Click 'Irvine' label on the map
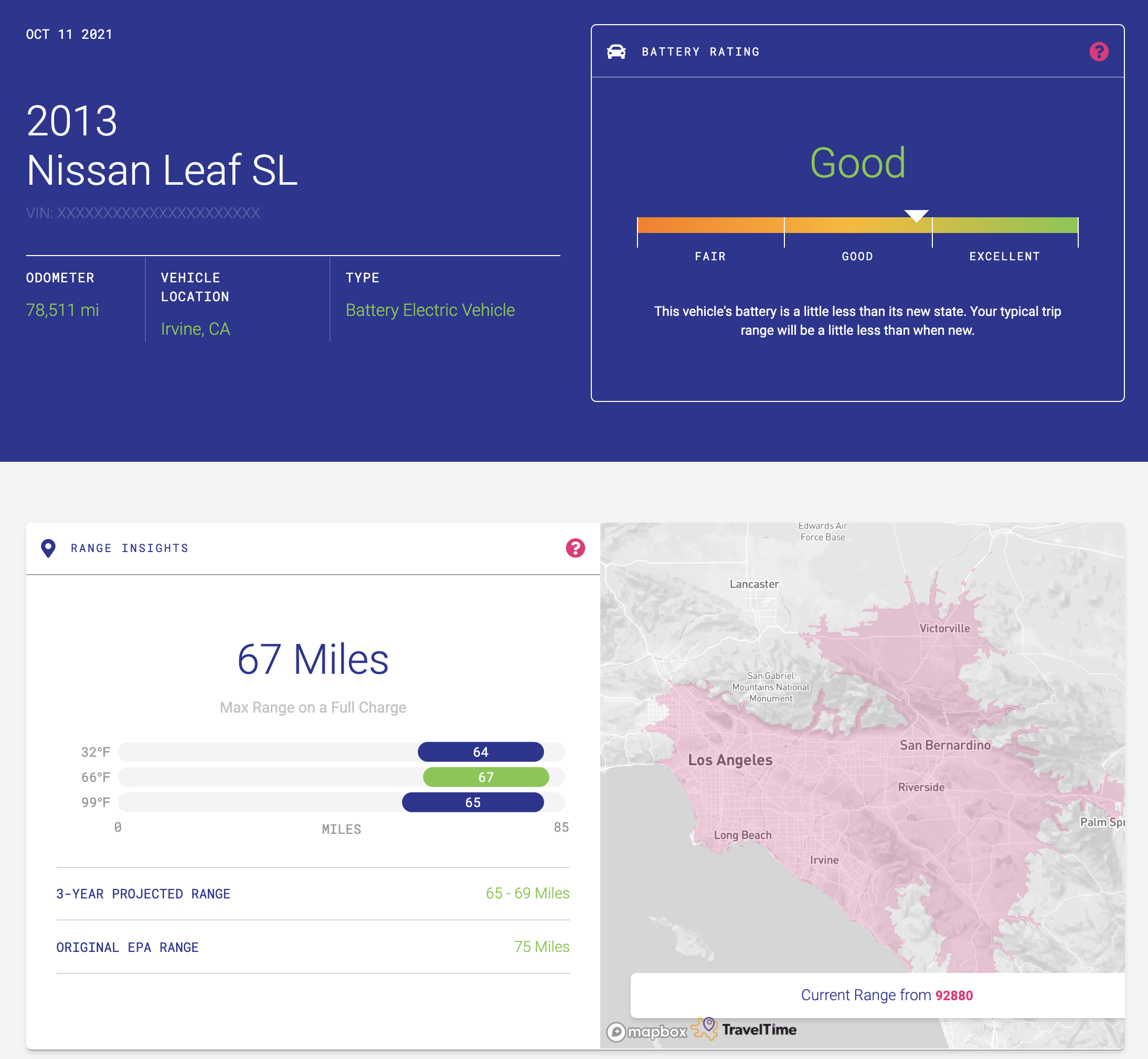The image size is (1148, 1059). (824, 860)
